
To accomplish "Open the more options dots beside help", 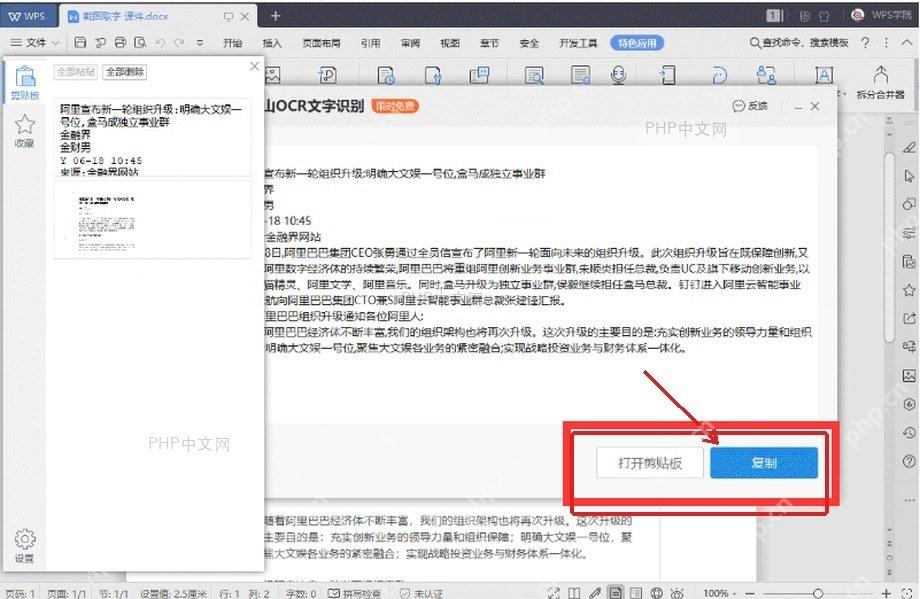I will tap(886, 42).
